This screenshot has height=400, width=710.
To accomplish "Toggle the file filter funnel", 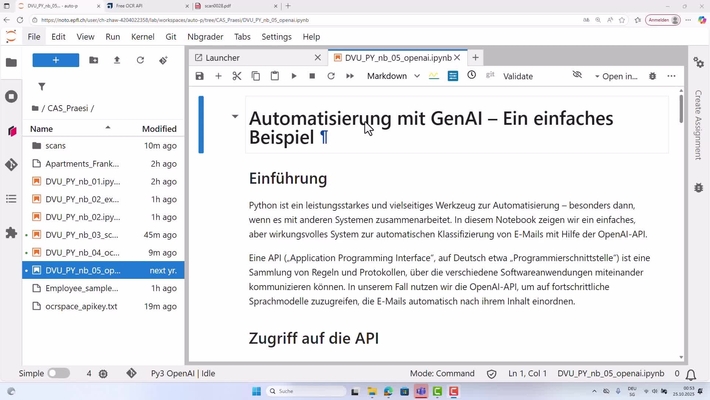I will tap(42, 87).
